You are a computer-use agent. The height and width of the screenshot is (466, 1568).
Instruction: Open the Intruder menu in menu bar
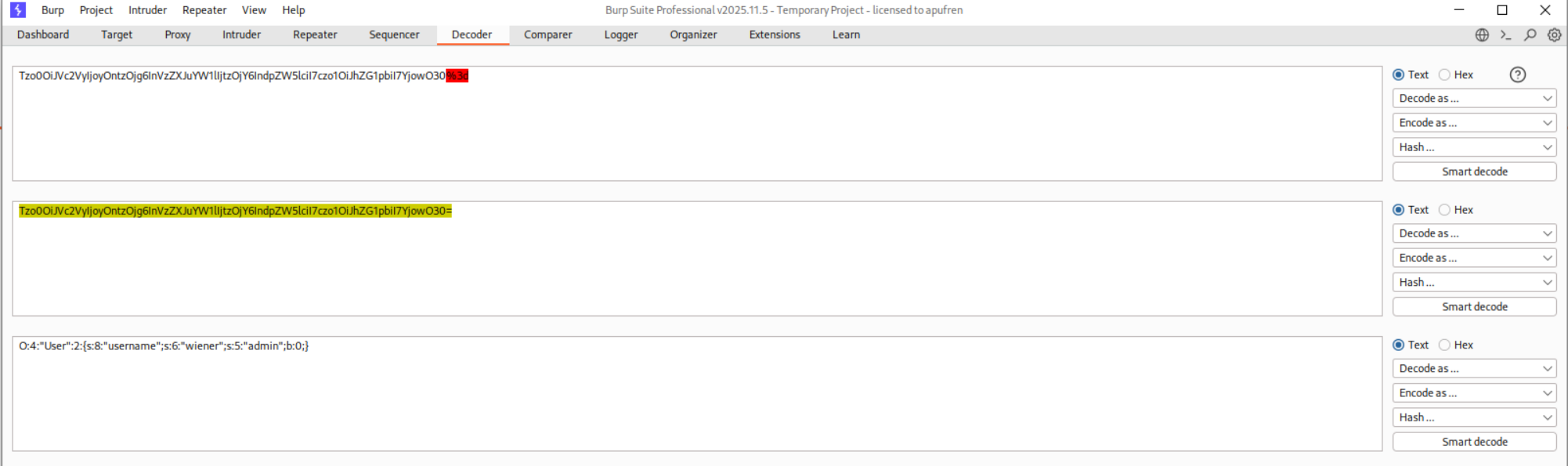click(147, 10)
